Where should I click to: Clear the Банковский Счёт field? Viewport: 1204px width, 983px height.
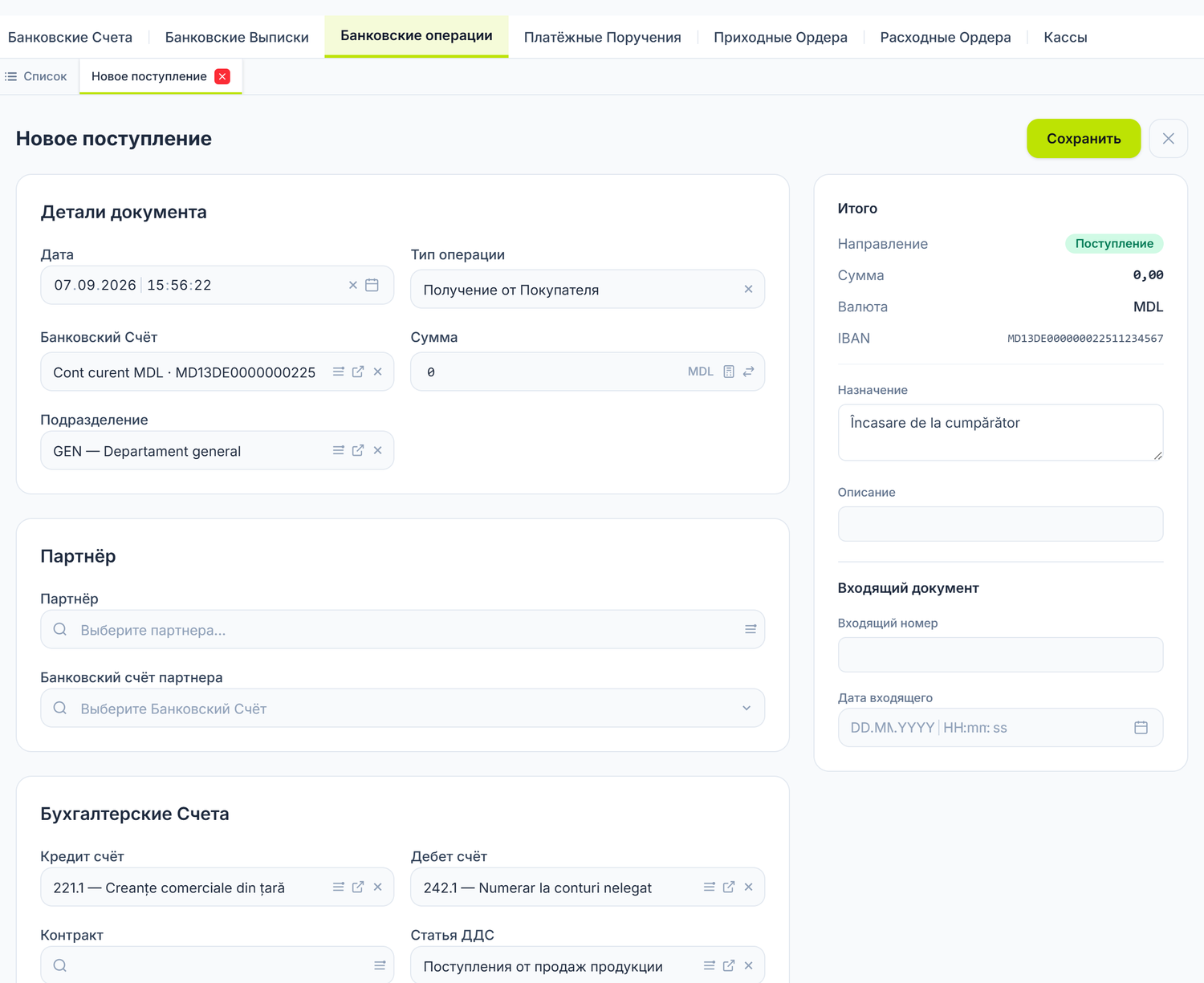pos(378,372)
